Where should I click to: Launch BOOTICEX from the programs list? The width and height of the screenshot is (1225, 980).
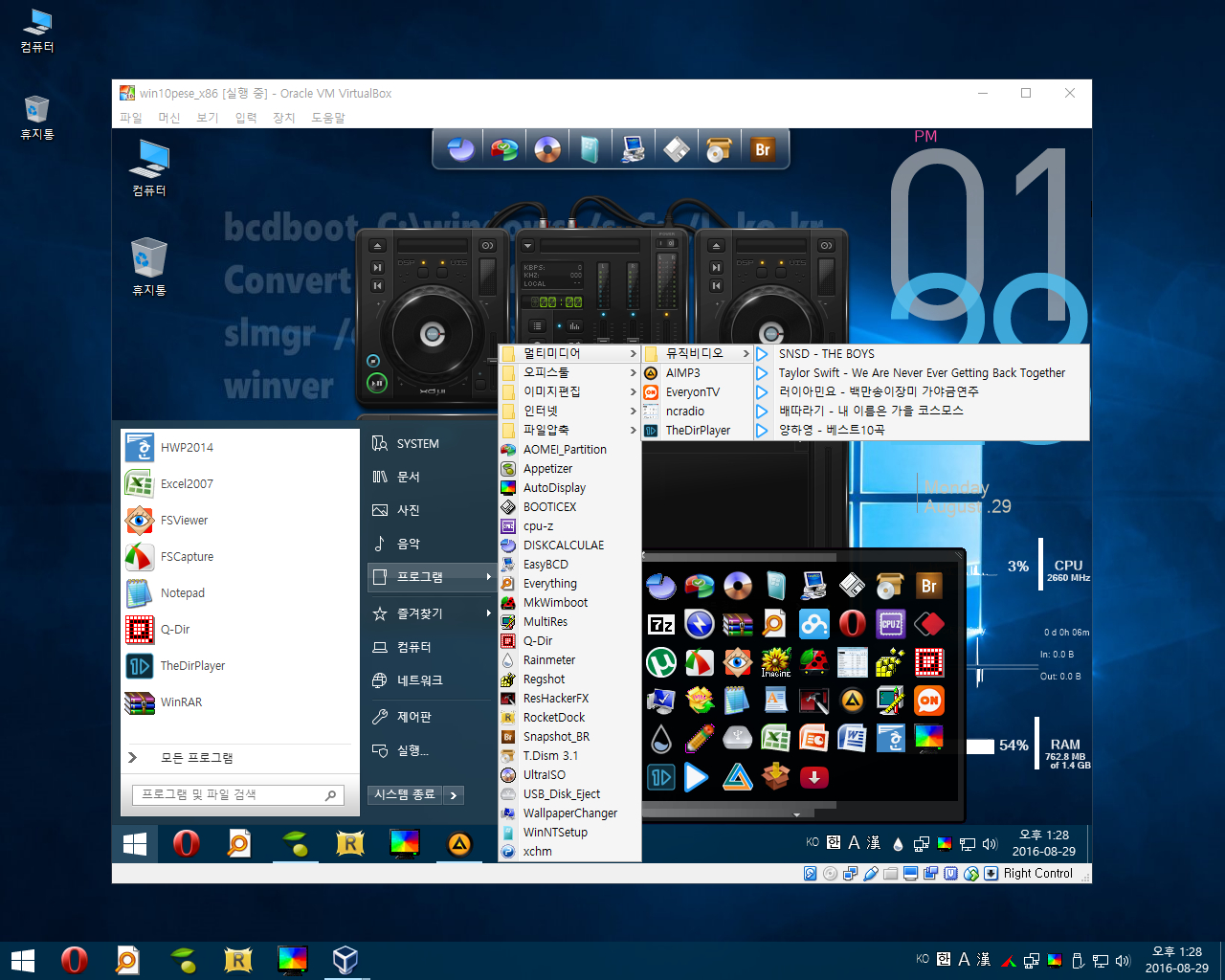point(569,506)
